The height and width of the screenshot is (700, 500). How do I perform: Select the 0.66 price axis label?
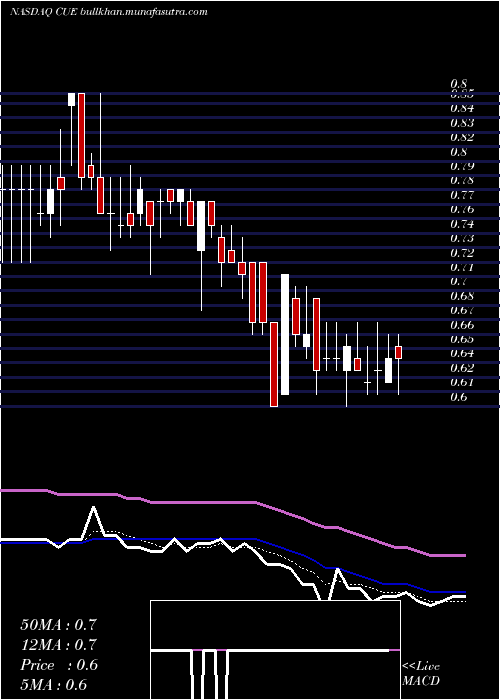[x=462, y=325]
